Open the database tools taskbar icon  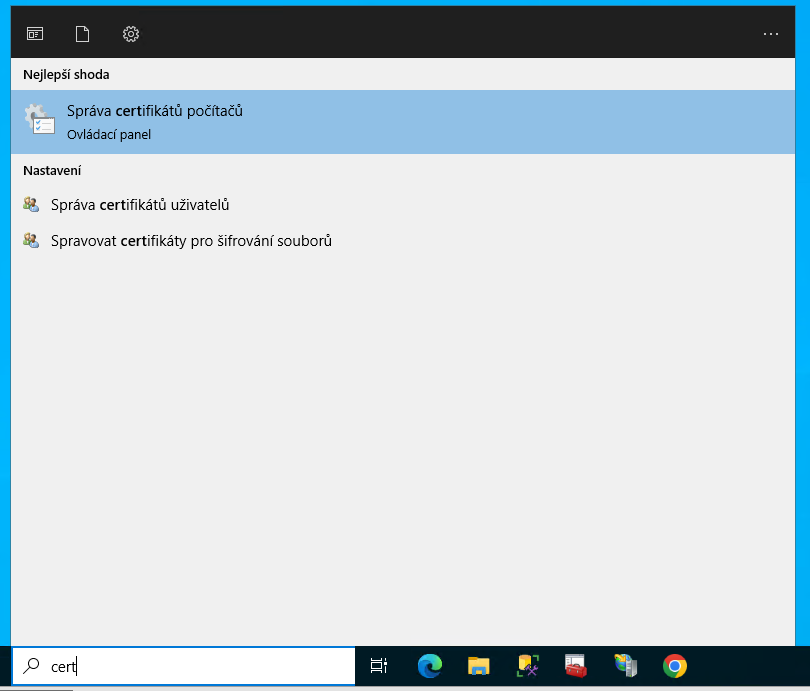528,666
